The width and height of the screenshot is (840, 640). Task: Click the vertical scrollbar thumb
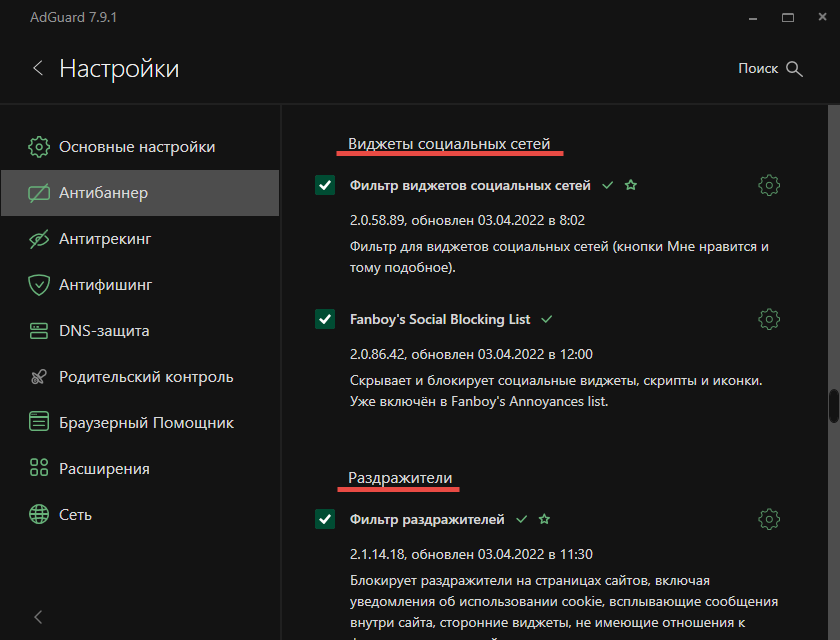click(x=834, y=406)
